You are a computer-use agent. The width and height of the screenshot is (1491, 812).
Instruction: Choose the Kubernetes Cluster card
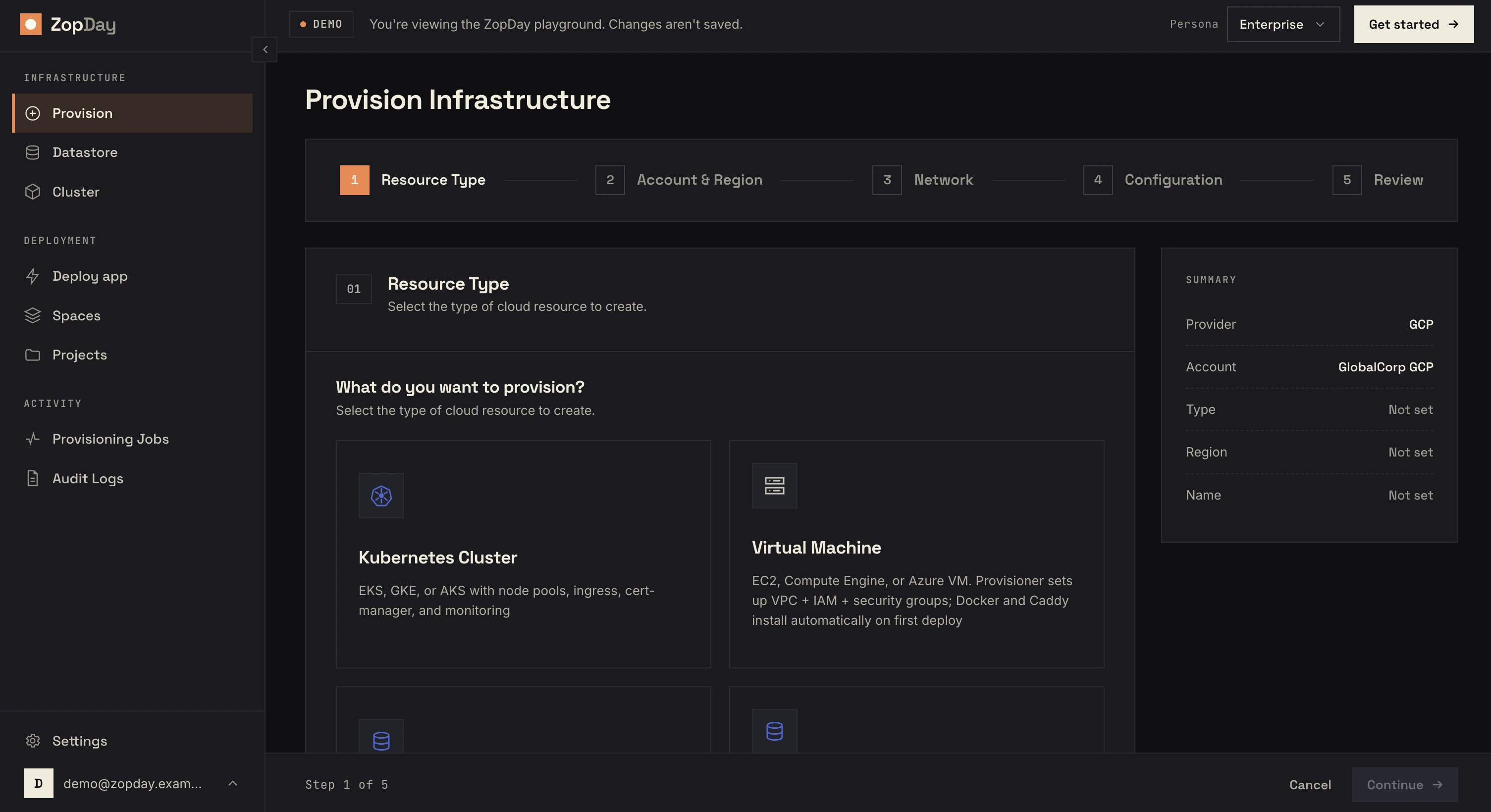(523, 555)
